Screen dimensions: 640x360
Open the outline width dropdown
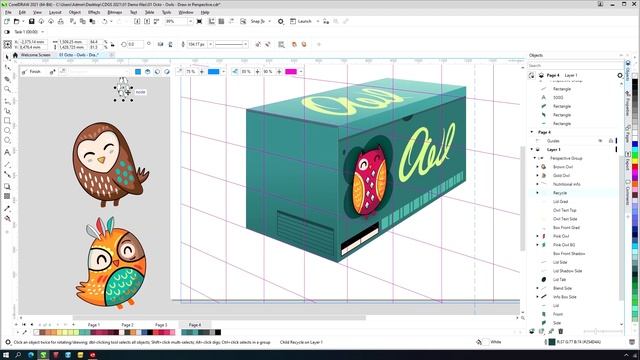tap(210, 44)
